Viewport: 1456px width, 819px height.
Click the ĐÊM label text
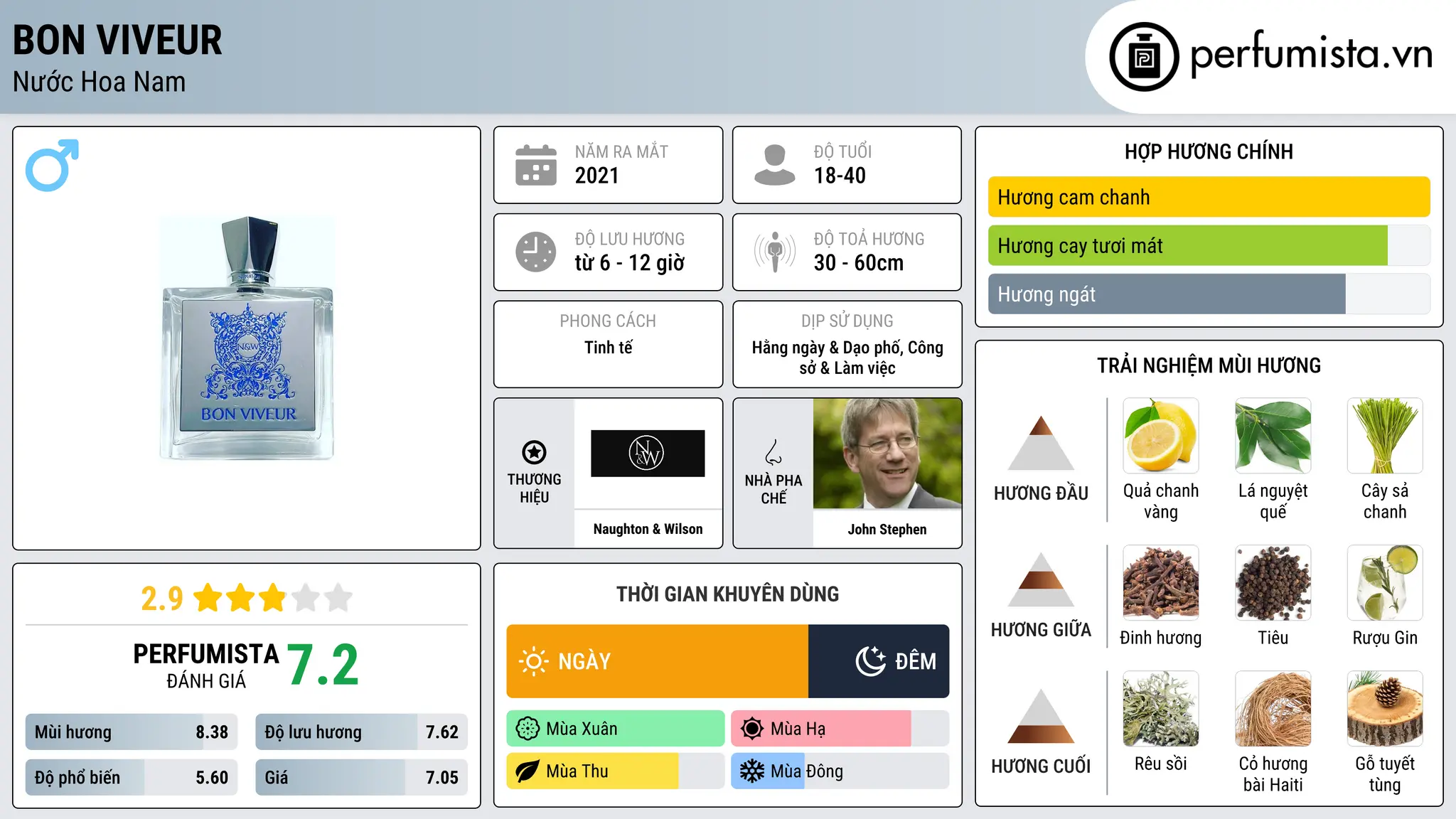tap(916, 661)
